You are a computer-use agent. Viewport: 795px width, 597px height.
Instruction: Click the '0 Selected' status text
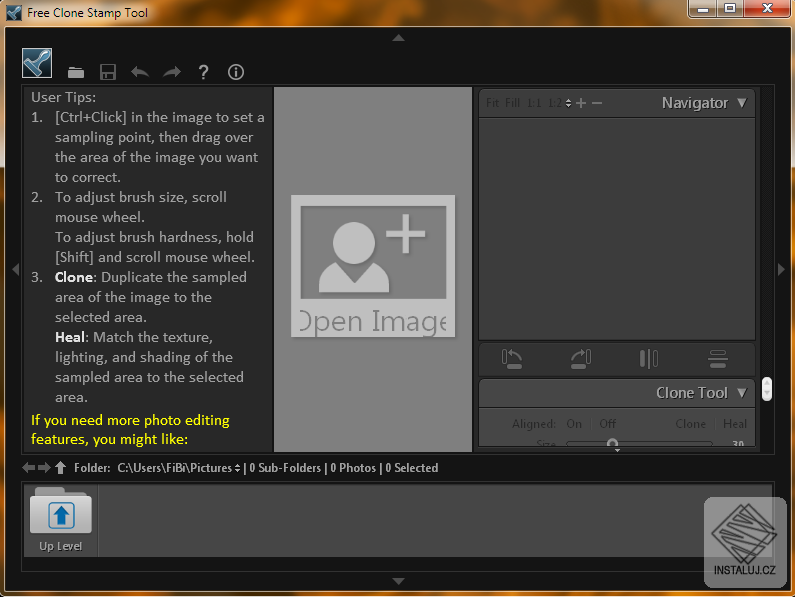click(x=411, y=468)
